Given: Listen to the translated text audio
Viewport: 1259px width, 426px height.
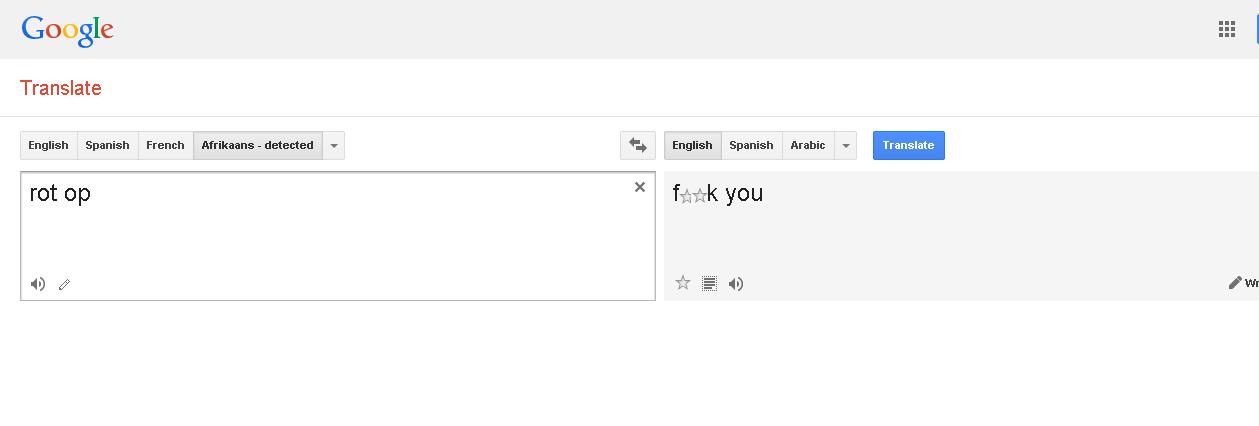Looking at the screenshot, I should 736,283.
